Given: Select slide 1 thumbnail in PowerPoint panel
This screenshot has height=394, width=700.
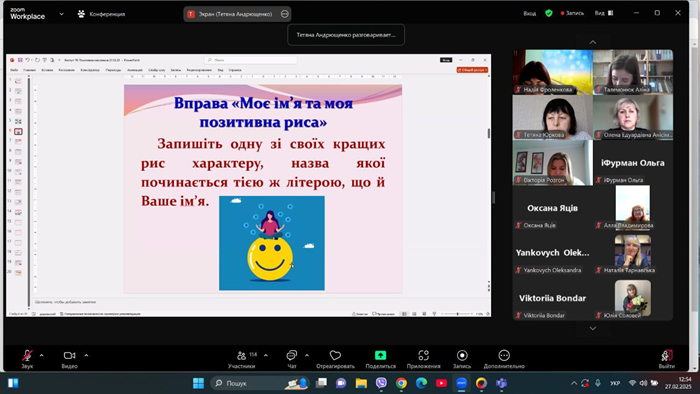Looking at the screenshot, I should coord(18,81).
